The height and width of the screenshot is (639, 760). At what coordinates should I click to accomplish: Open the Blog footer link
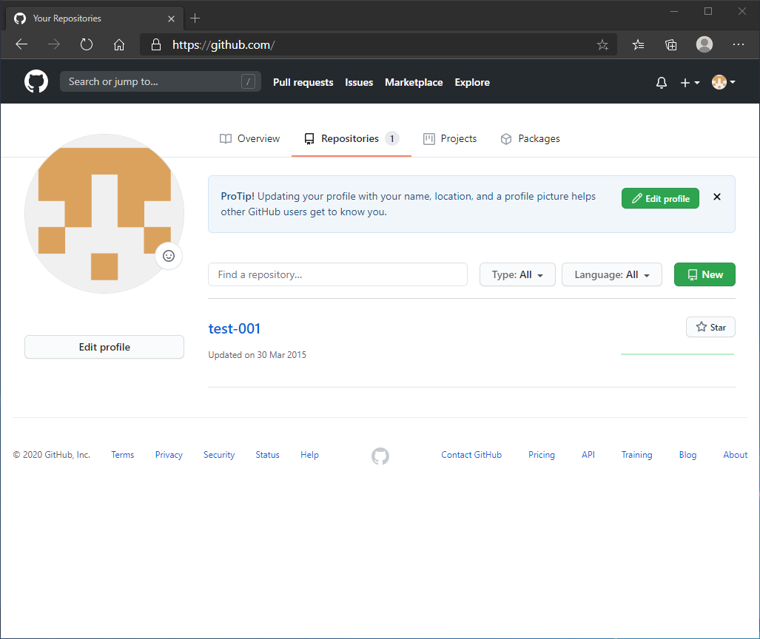tap(688, 455)
